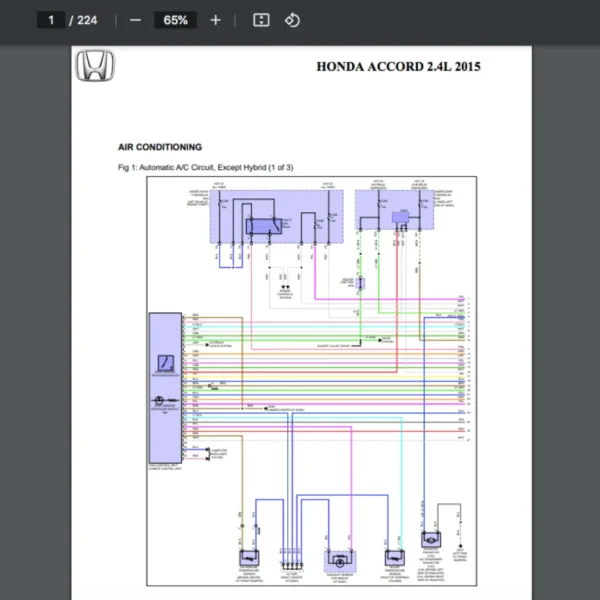The width and height of the screenshot is (600, 600).
Task: Rotate the document with the rotate icon
Action: click(292, 20)
